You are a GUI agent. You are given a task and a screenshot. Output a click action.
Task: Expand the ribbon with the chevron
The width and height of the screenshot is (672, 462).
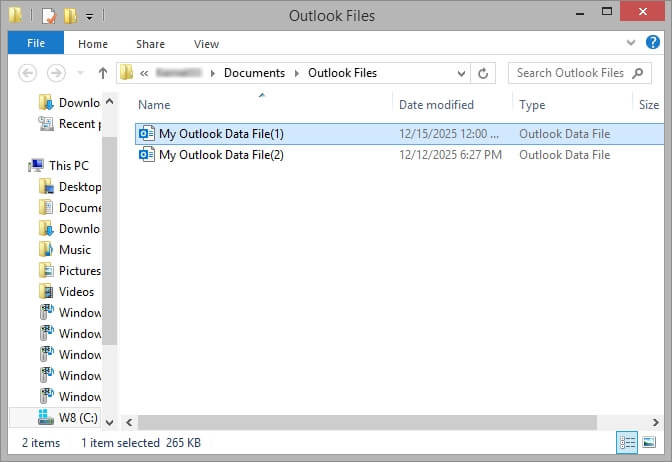(x=630, y=42)
